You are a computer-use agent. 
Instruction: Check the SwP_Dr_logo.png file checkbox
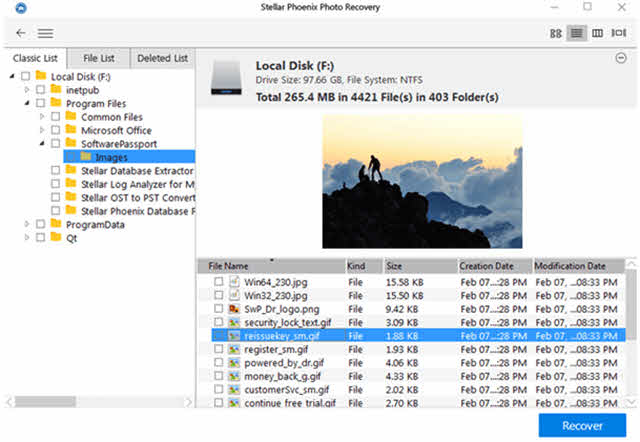pos(219,309)
